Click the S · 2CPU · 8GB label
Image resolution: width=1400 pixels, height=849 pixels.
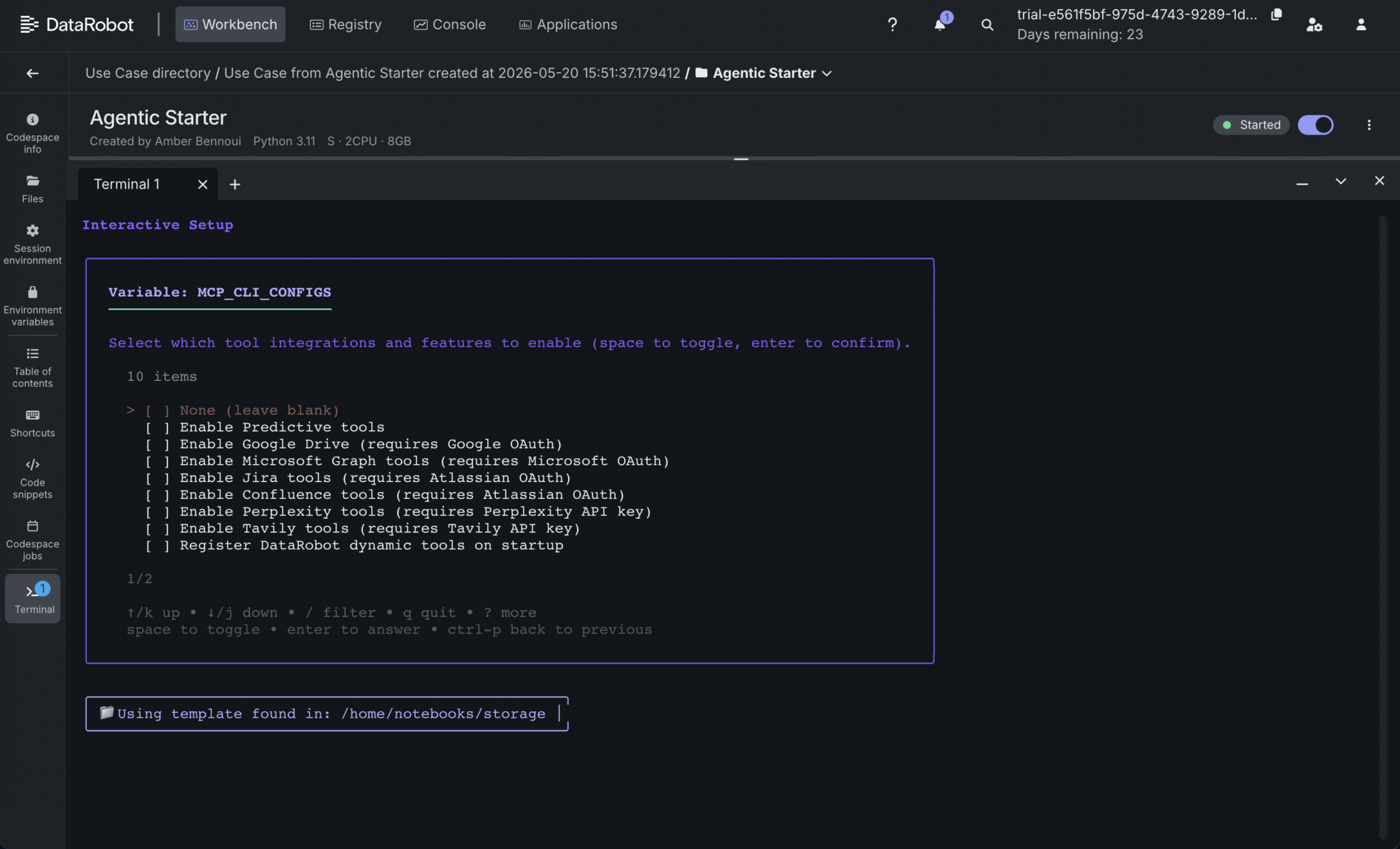368,141
